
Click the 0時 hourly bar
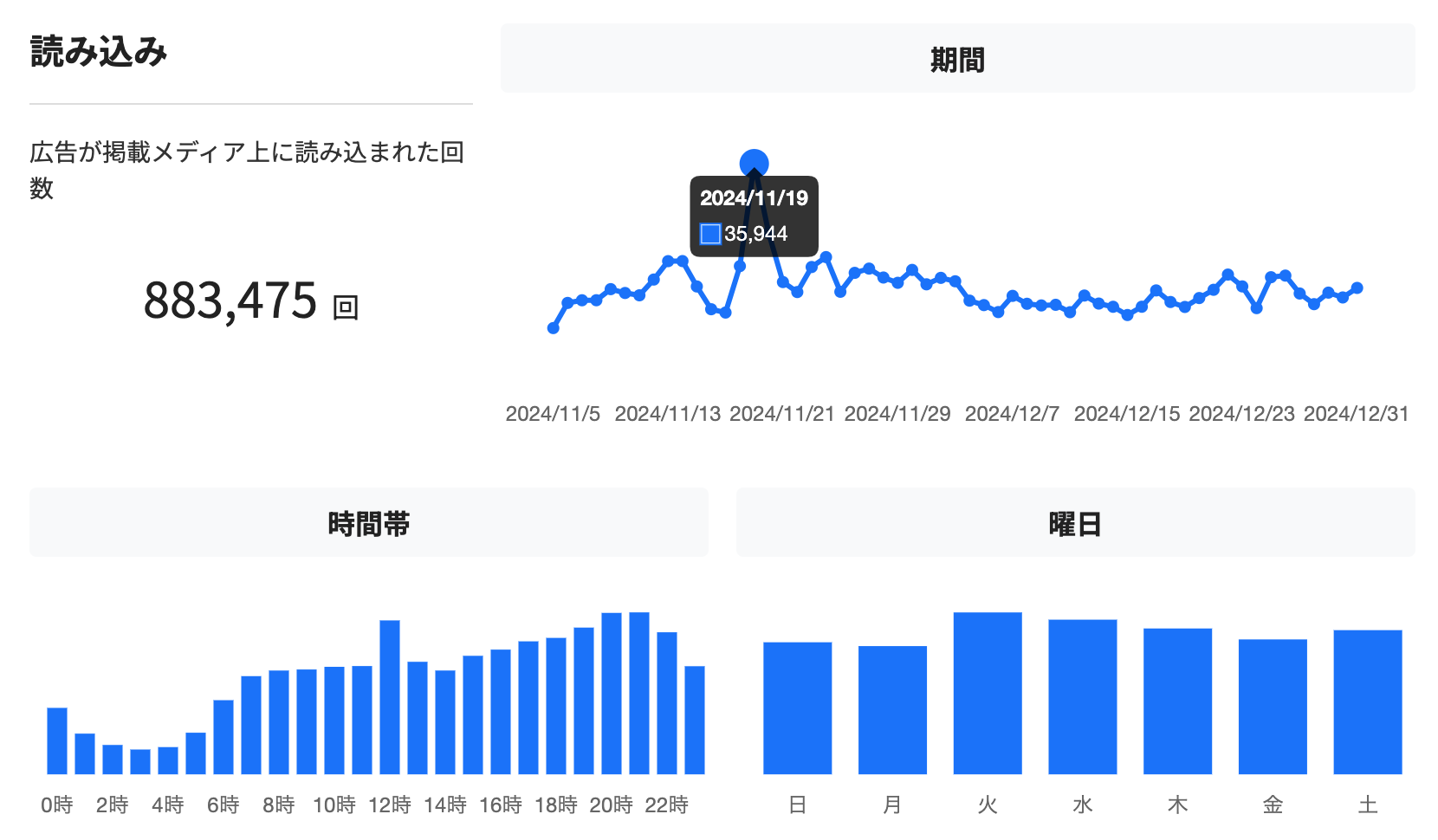click(57, 740)
